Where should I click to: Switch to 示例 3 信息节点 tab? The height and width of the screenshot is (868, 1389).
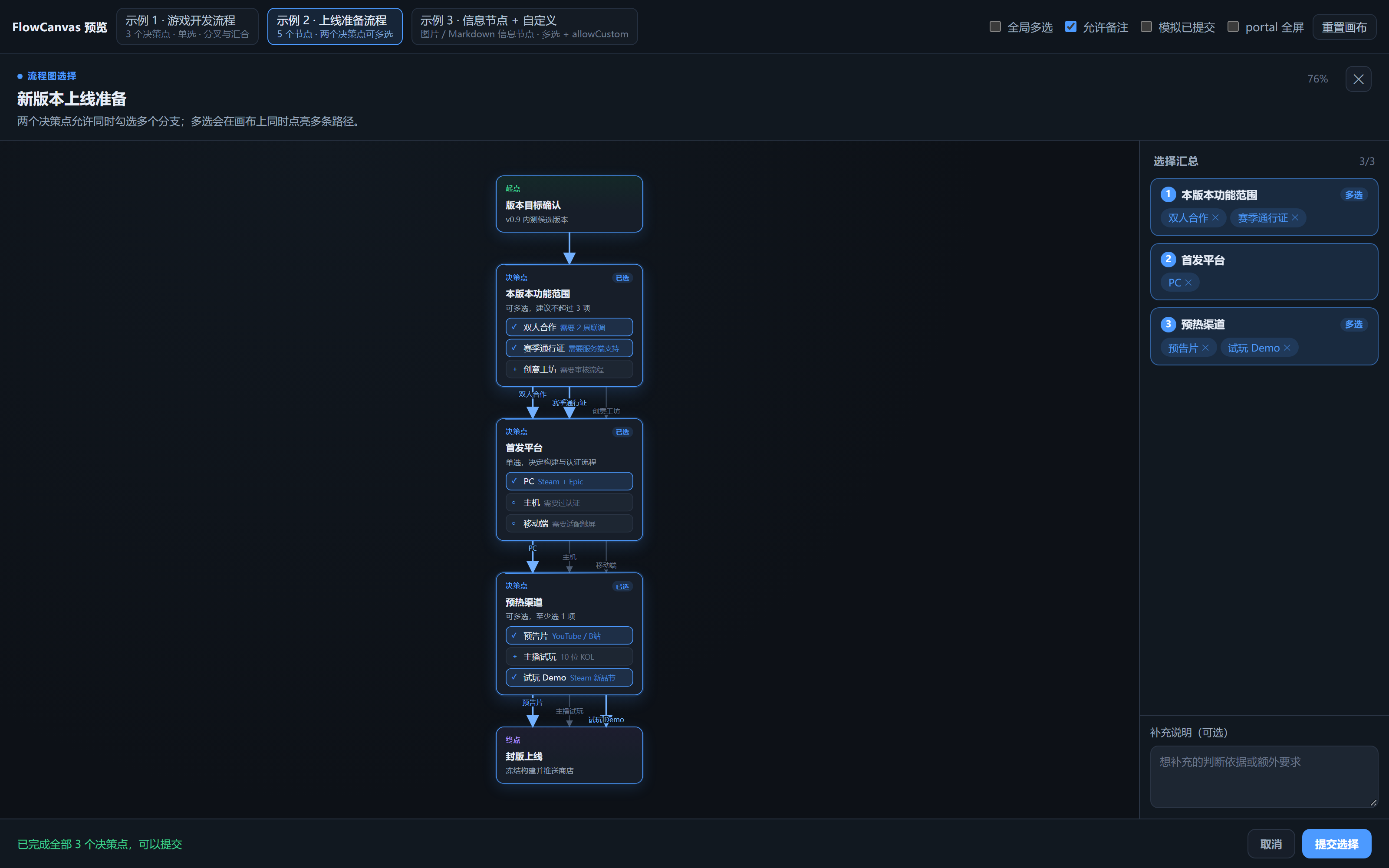pyautogui.click(x=524, y=26)
